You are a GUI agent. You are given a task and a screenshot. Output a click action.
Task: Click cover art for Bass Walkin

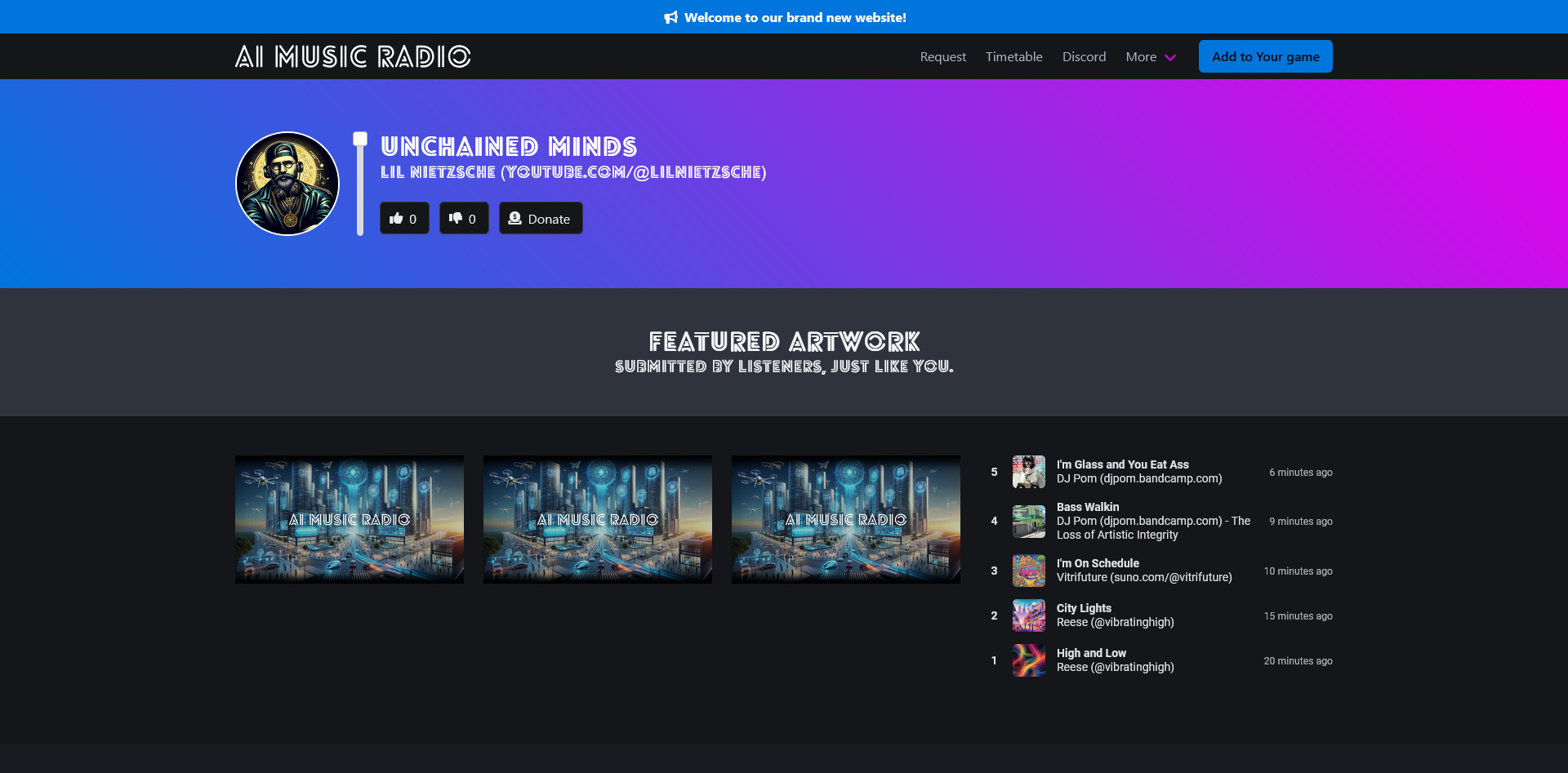pyautogui.click(x=1029, y=521)
